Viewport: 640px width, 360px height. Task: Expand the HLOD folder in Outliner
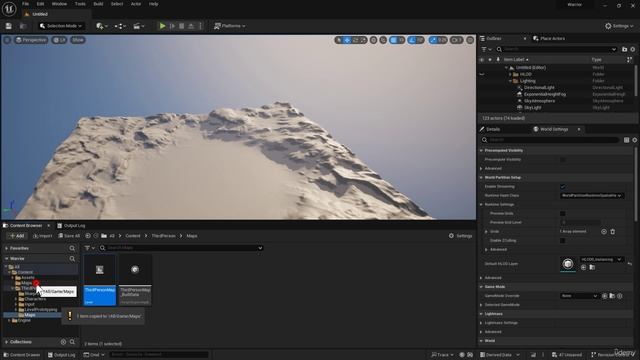tap(510, 74)
